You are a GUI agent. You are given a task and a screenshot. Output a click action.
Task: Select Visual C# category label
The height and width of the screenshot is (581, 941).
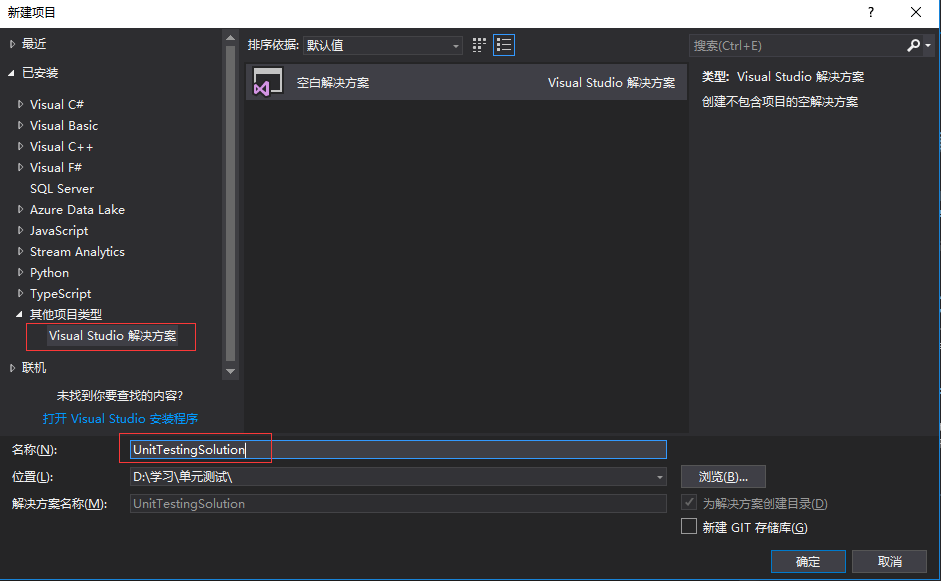57,104
